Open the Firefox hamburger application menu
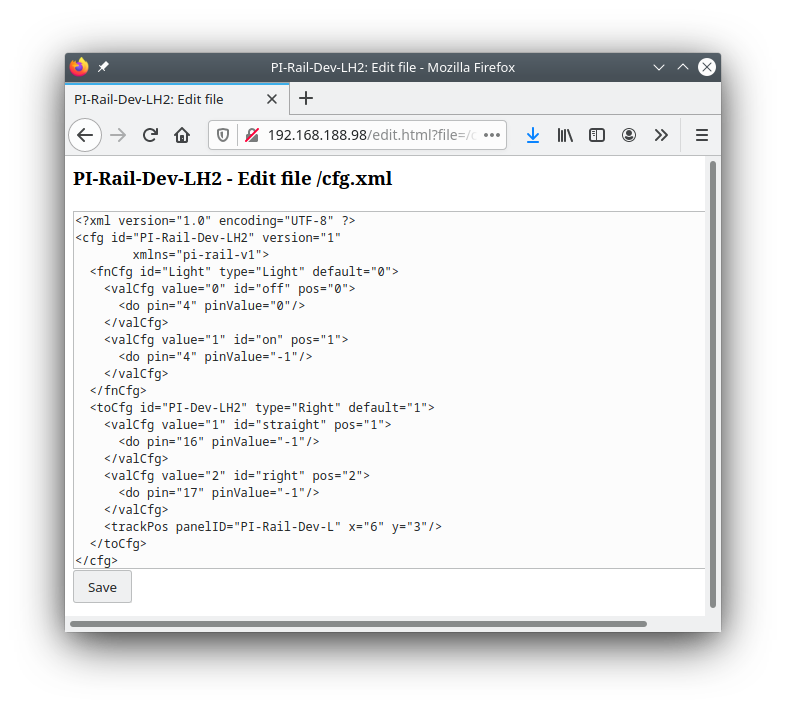This screenshot has height=709, width=786. click(702, 135)
